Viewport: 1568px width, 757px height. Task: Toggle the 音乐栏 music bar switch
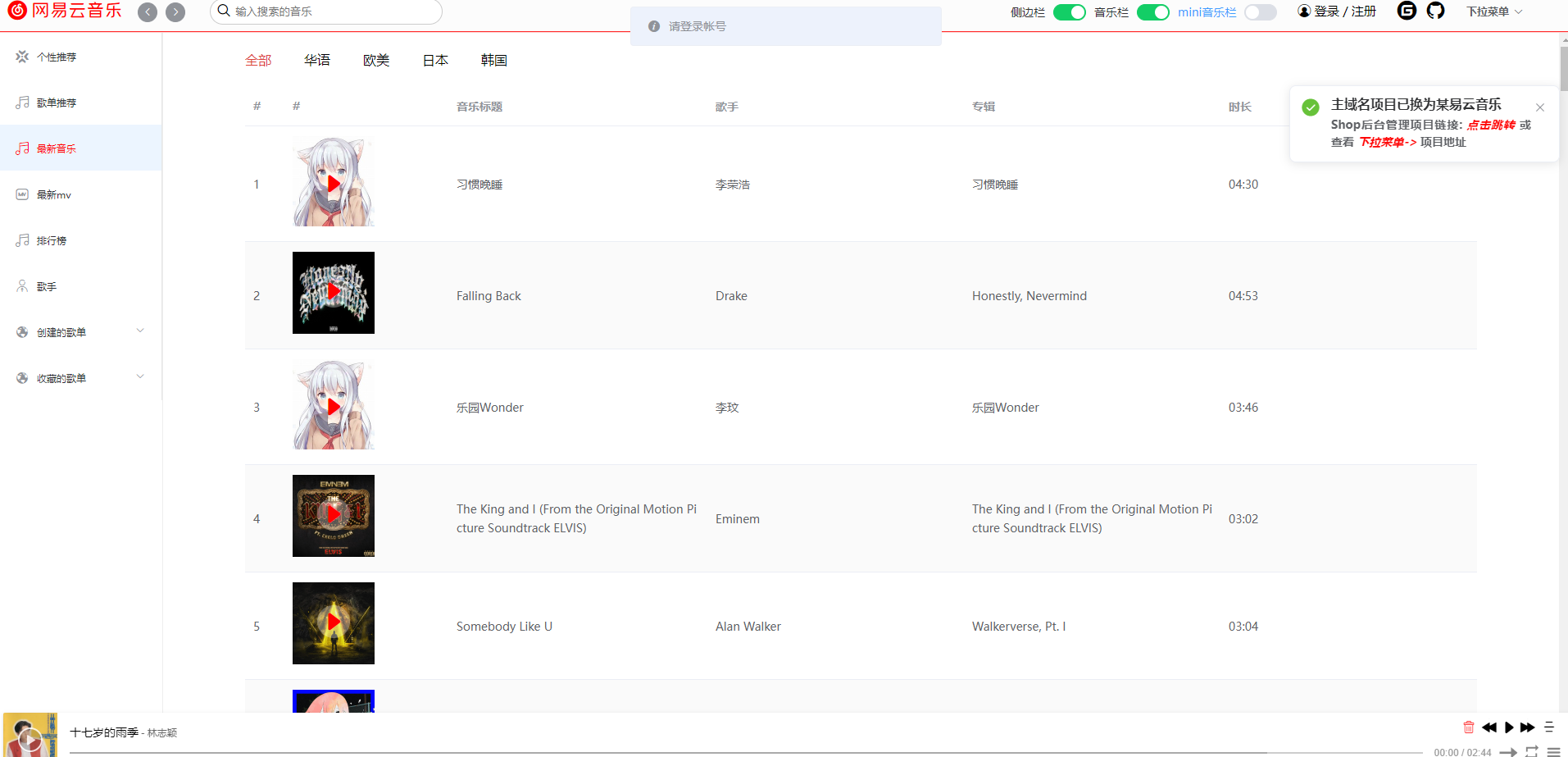1152,12
